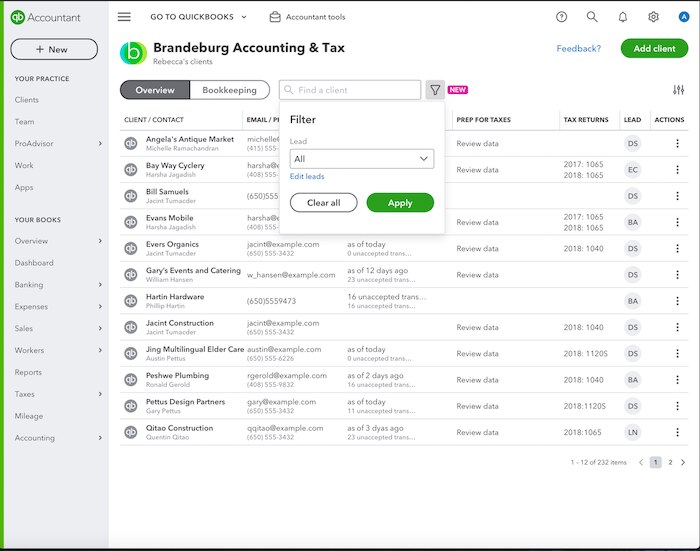Click the DS lead badge for Evers Organics
Image resolution: width=700 pixels, height=551 pixels.
tap(633, 249)
